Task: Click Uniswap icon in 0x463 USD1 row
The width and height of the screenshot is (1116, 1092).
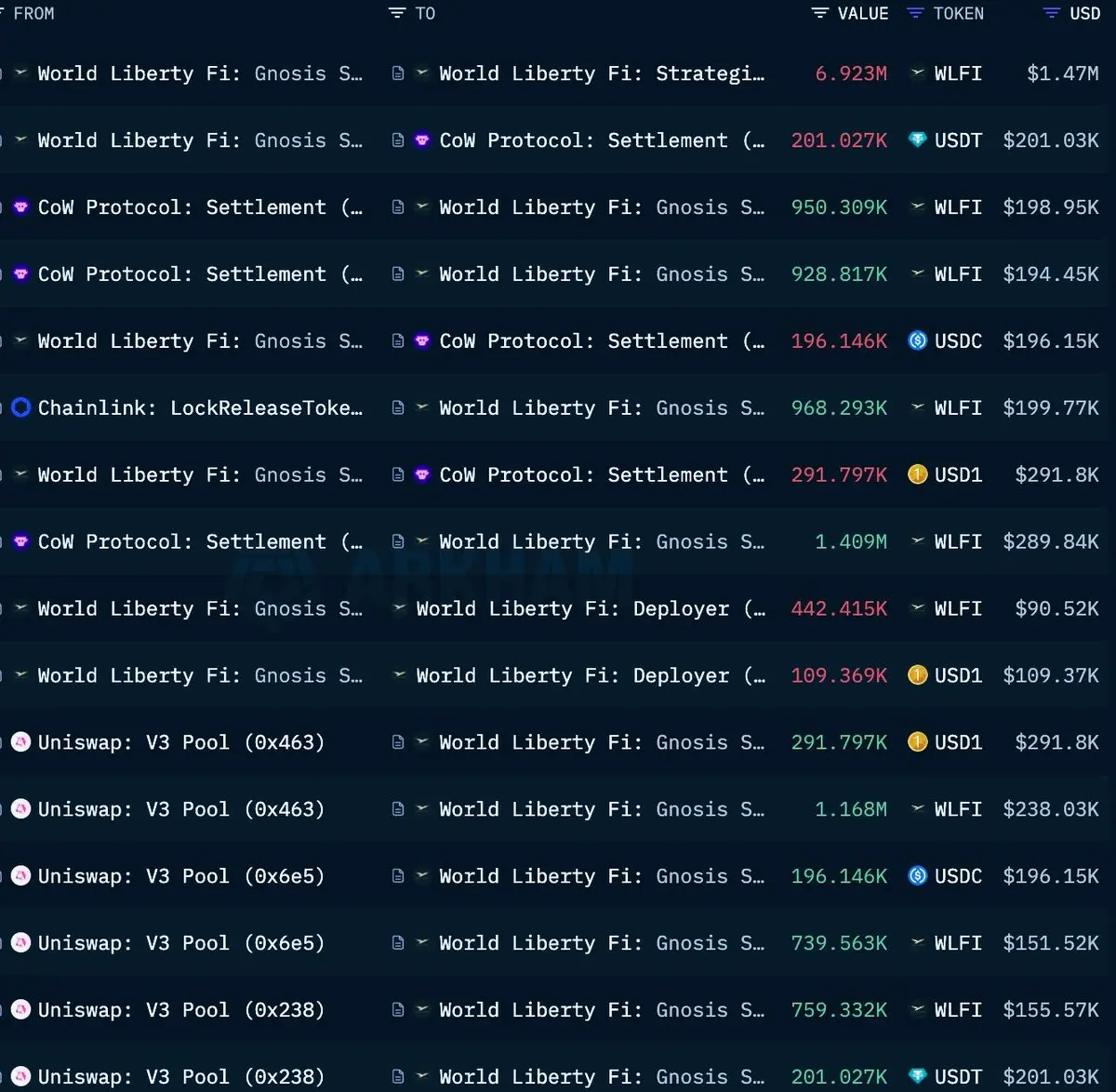Action: [x=20, y=742]
